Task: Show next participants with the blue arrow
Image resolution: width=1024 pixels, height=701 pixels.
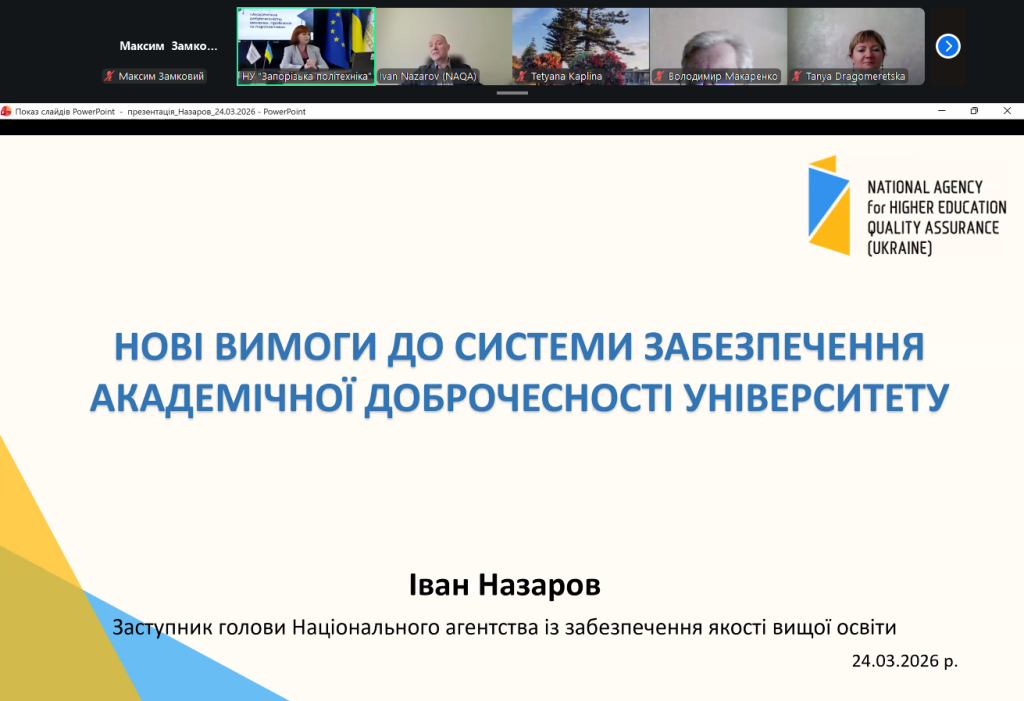Action: 948,46
